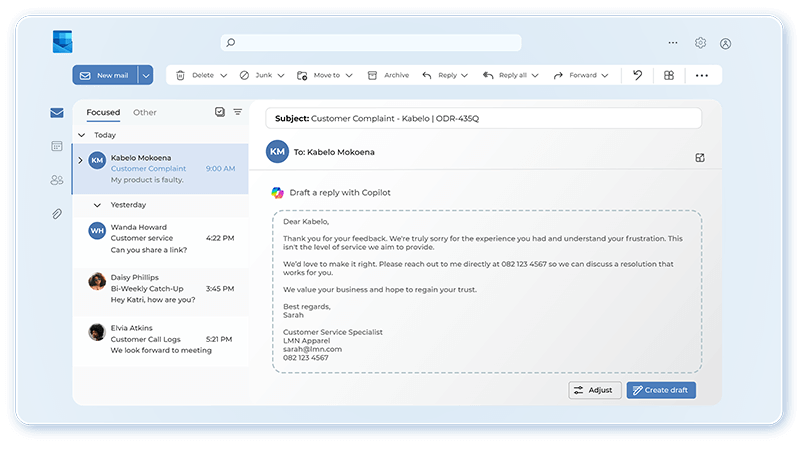Open the People contacts icon
Viewport: 800px width, 450px height.
[57, 180]
